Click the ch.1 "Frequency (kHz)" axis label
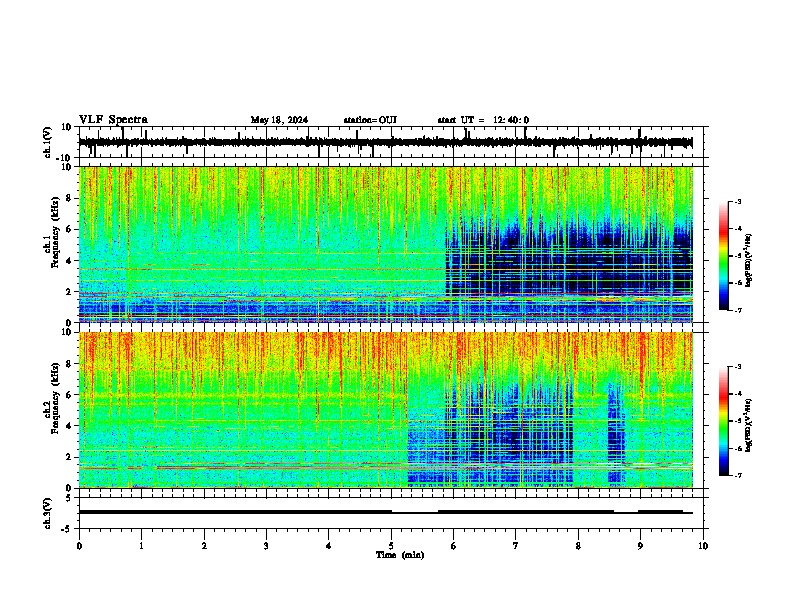This screenshot has height=612, width=792. coord(55,233)
